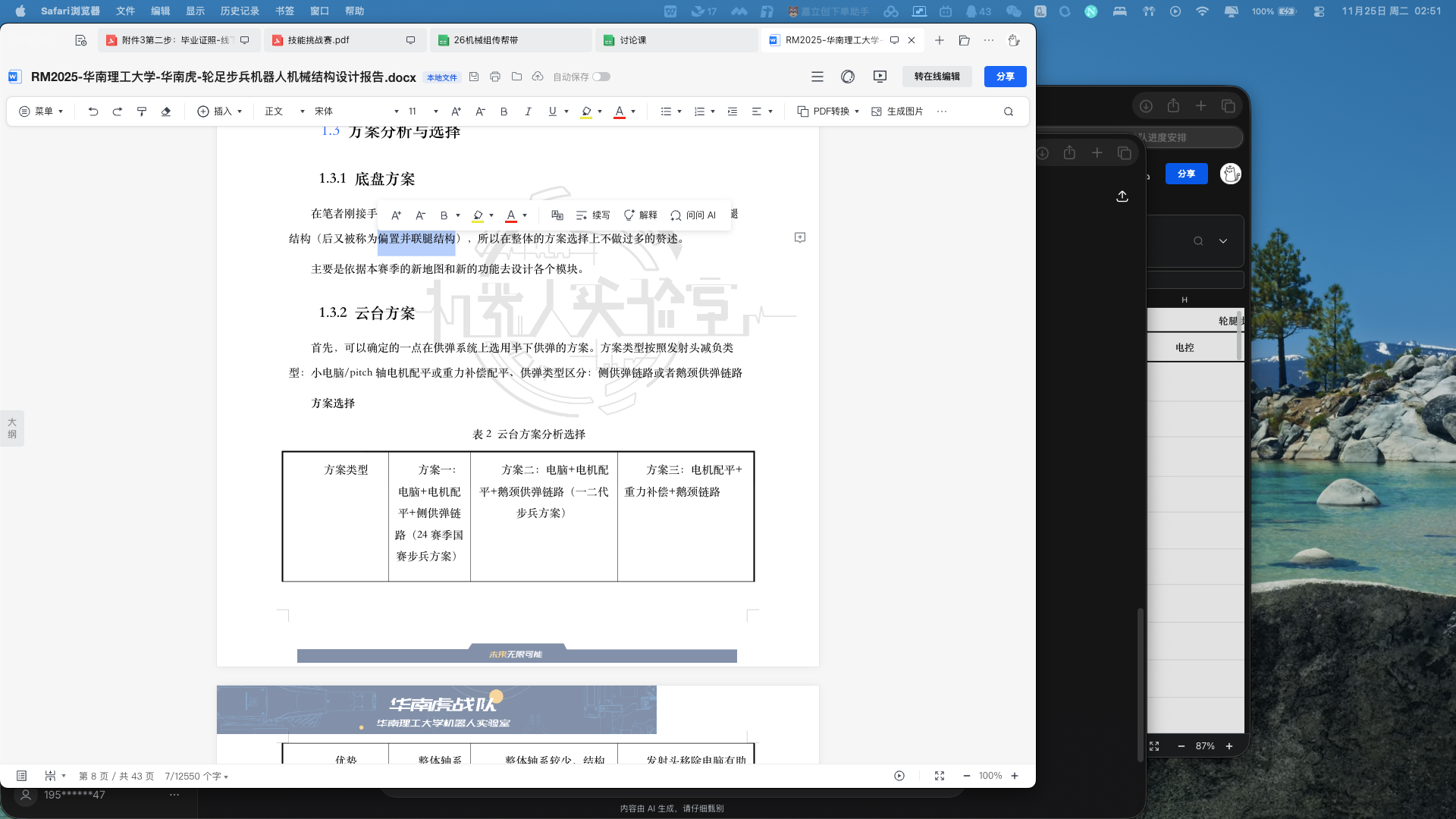This screenshot has height=819, width=1456.
Task: Toggle bold in floating selection toolbar
Action: [x=444, y=215]
